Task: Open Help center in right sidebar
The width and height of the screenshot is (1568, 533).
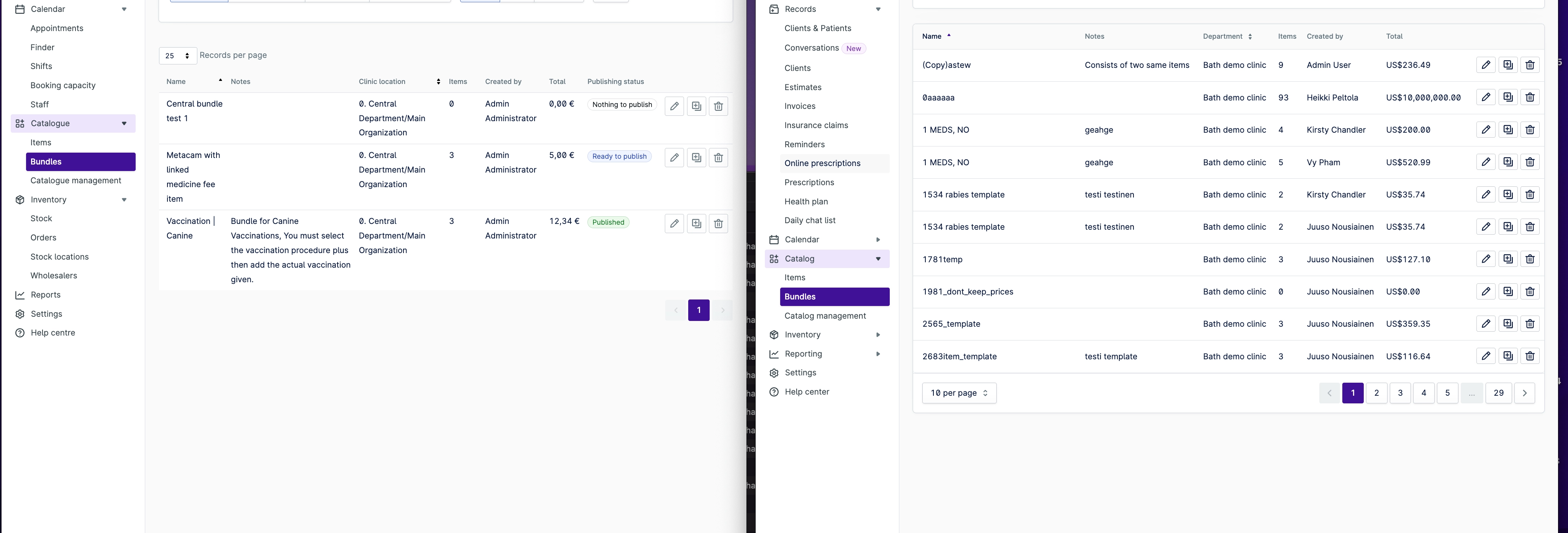Action: tap(807, 392)
